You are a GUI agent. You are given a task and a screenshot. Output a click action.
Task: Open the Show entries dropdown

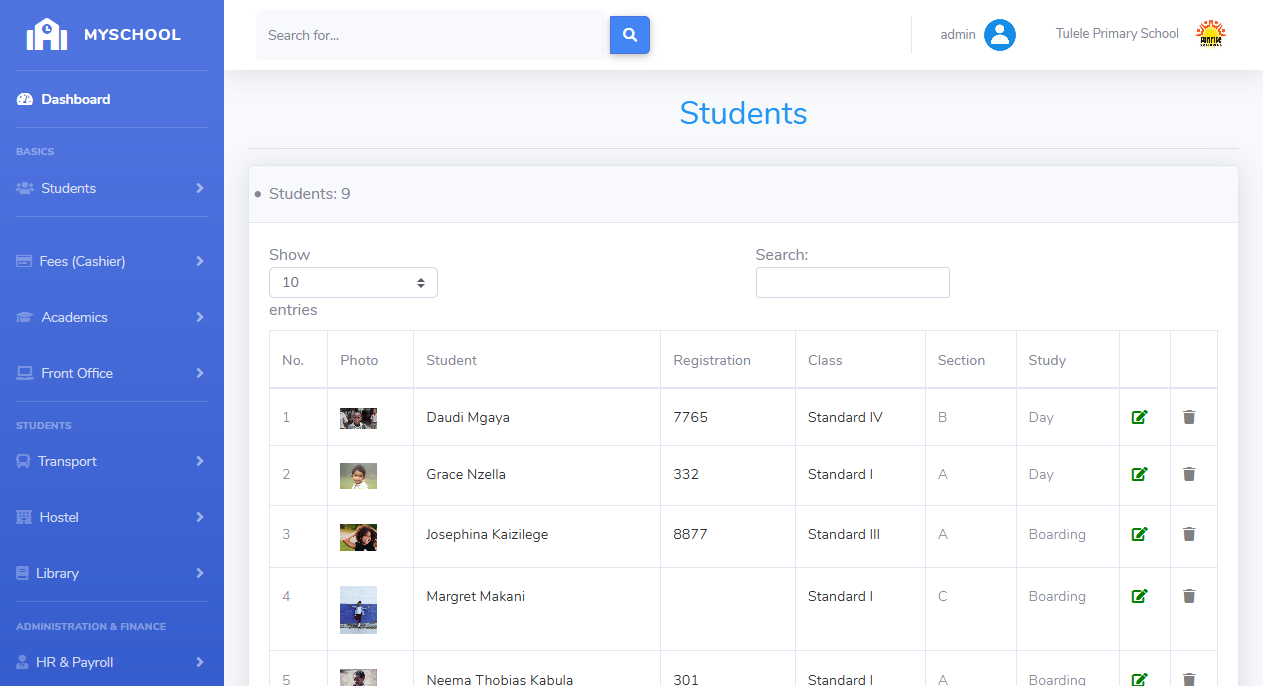353,283
